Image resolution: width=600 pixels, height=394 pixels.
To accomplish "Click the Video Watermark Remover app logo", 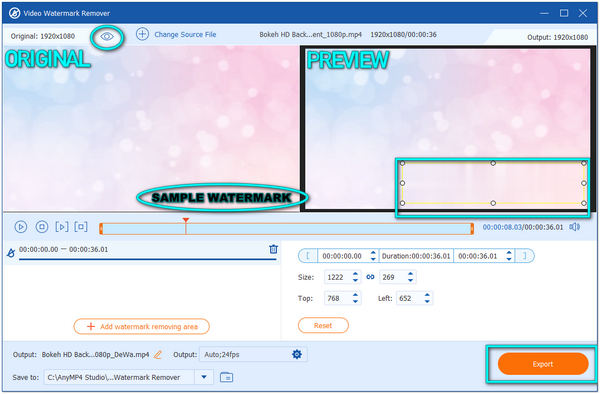I will tap(14, 13).
